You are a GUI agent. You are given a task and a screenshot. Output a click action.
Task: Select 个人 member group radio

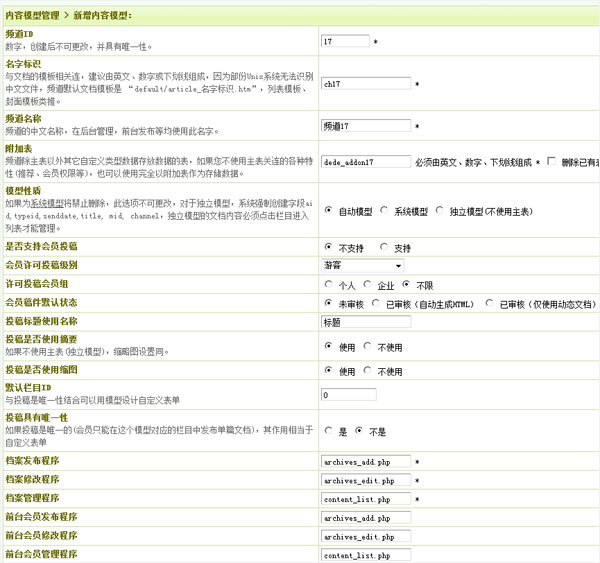click(329, 285)
